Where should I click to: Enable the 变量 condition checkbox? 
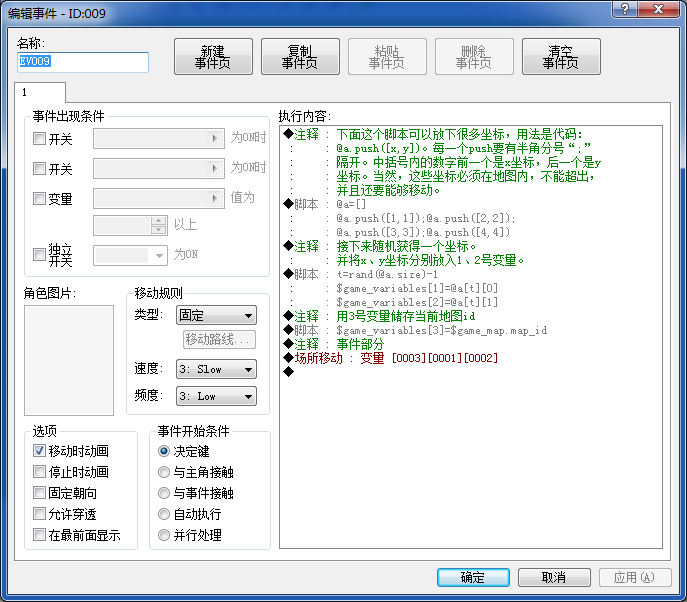(x=39, y=198)
